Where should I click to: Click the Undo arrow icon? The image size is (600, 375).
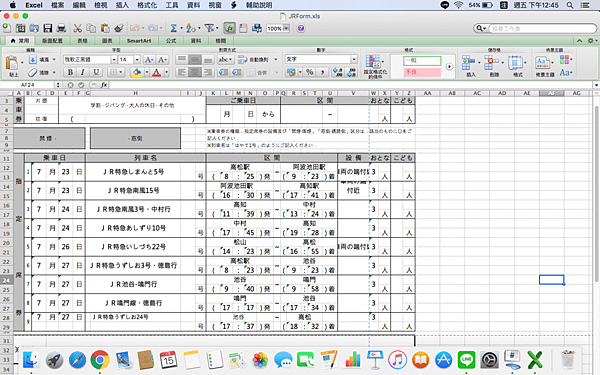pos(134,28)
